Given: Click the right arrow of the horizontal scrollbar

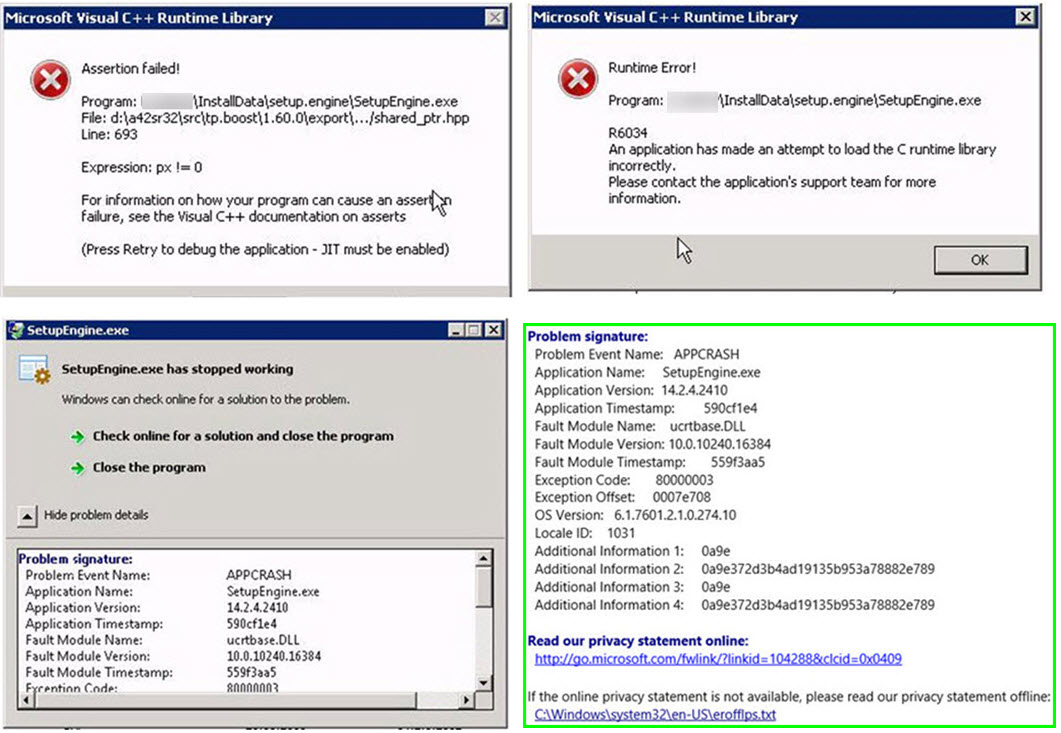Looking at the screenshot, I should [466, 699].
